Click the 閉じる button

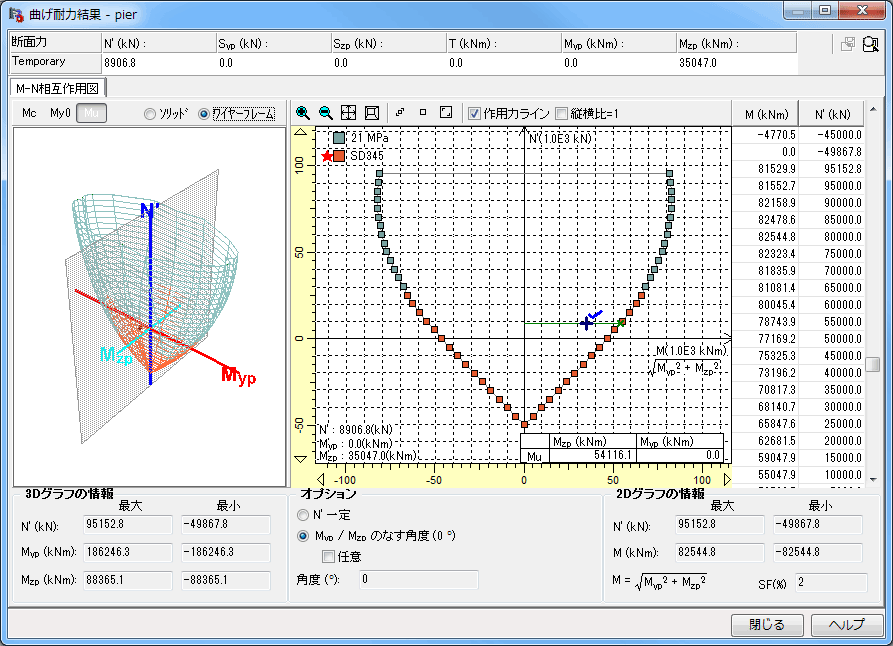click(767, 625)
